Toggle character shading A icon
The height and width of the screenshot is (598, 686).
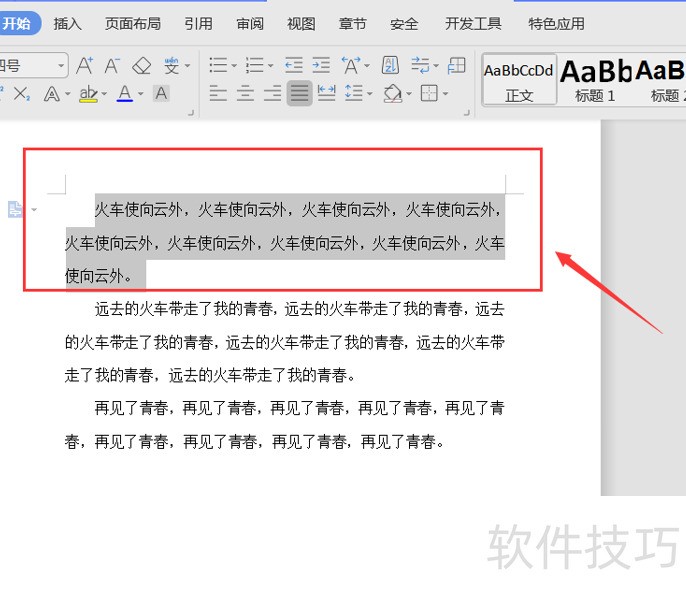point(161,93)
